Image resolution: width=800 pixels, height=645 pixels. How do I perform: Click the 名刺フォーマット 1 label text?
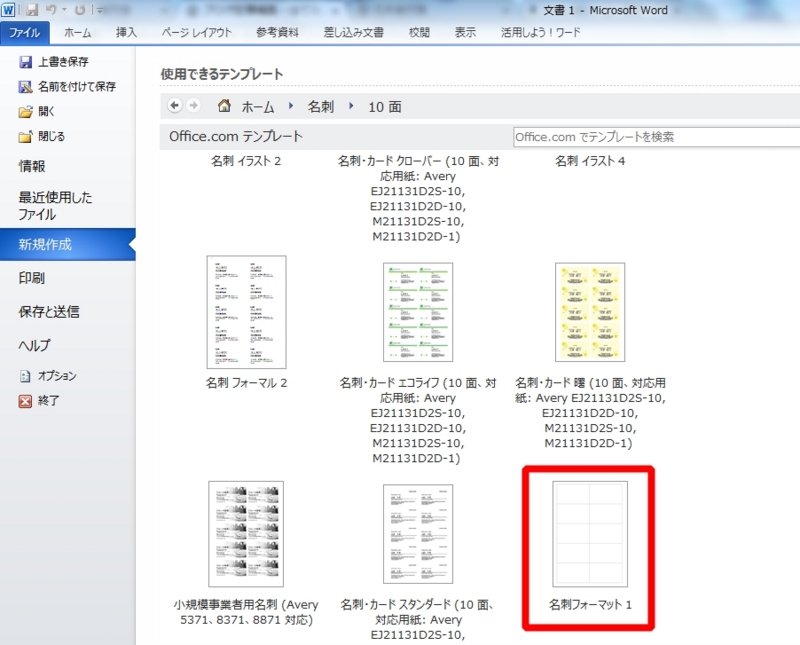tap(590, 605)
